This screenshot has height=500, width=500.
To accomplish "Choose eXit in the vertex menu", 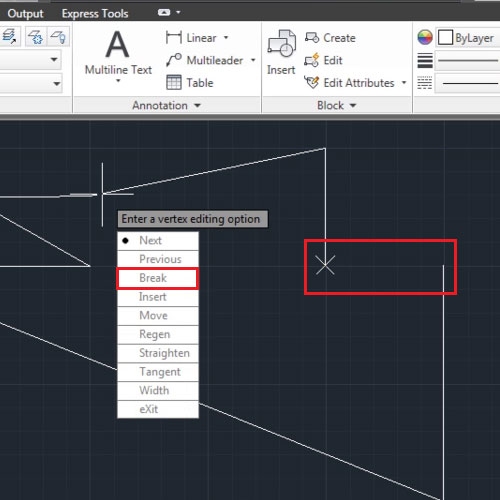I will [158, 409].
